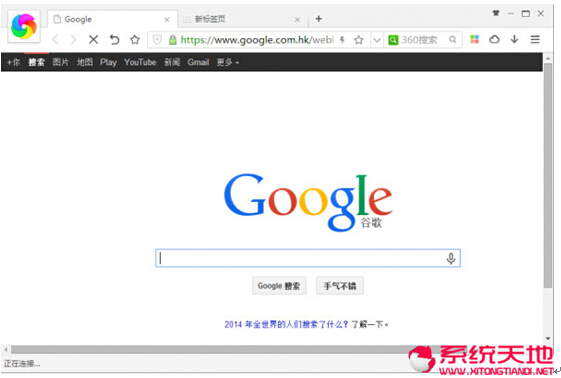The width and height of the screenshot is (561, 378).
Task: Click the green padlock icon
Action: [172, 40]
